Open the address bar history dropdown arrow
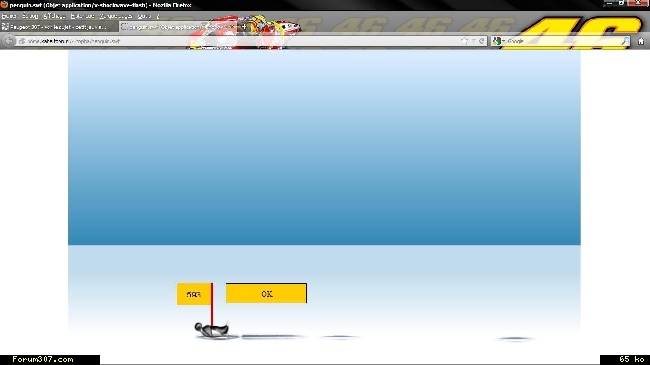 (x=473, y=41)
